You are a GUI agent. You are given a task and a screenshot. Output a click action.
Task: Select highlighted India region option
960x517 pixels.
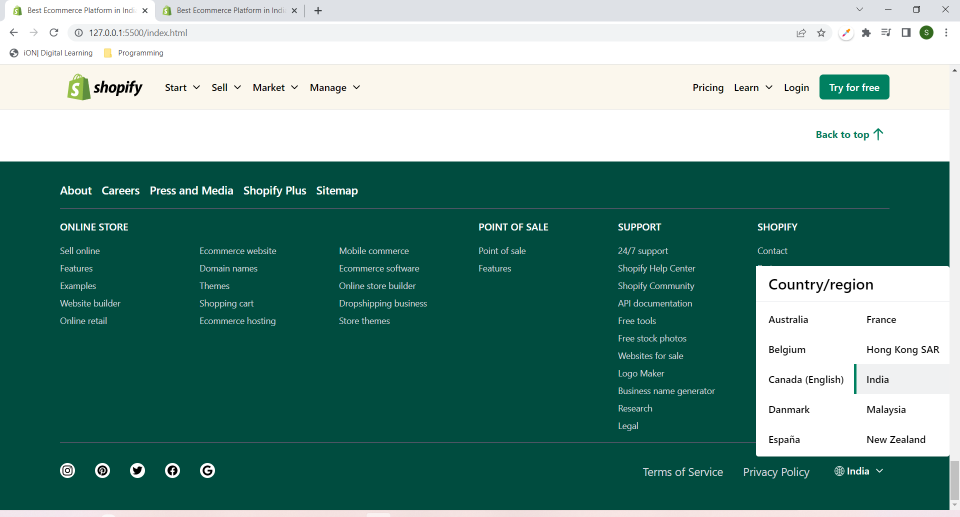click(902, 379)
